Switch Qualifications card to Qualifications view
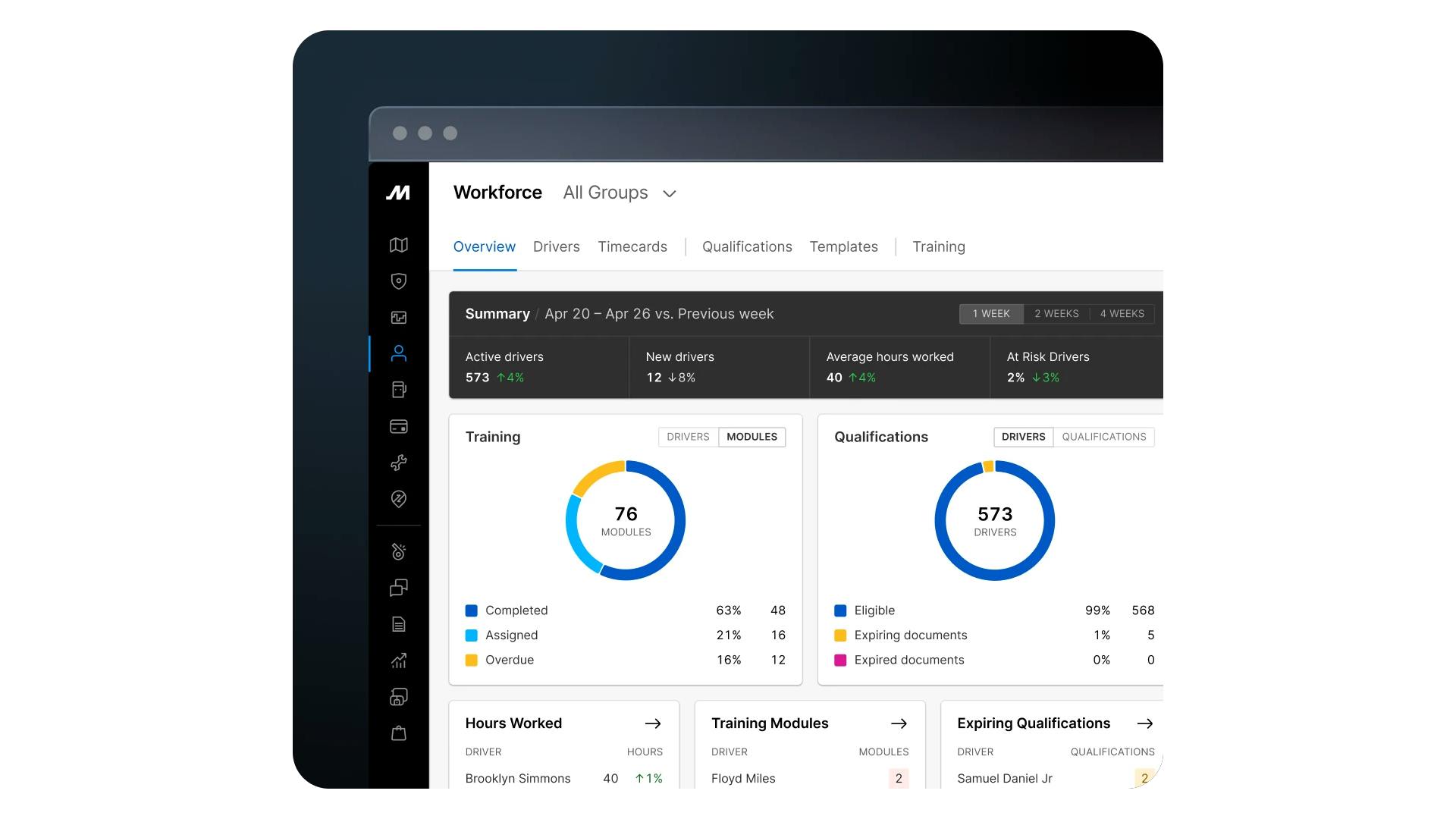The height and width of the screenshot is (819, 1456). tap(1103, 437)
